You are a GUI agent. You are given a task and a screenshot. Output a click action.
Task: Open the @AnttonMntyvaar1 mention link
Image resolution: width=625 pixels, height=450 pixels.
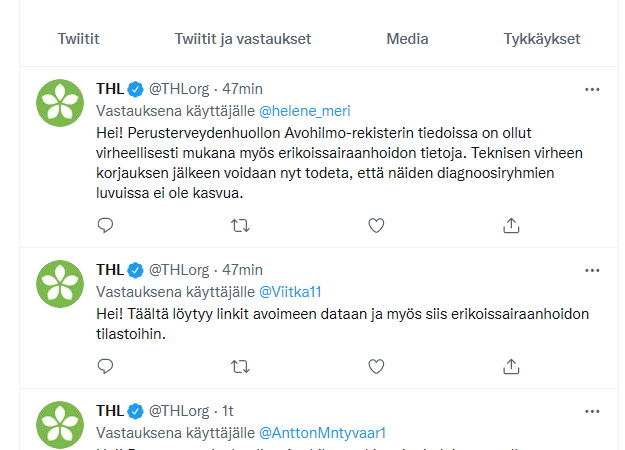(322, 433)
